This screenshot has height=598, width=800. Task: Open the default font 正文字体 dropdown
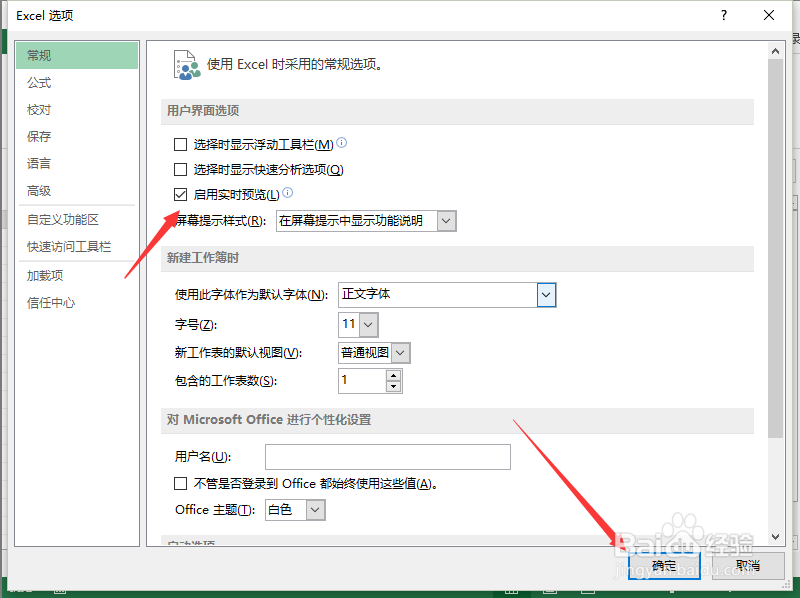[x=546, y=295]
